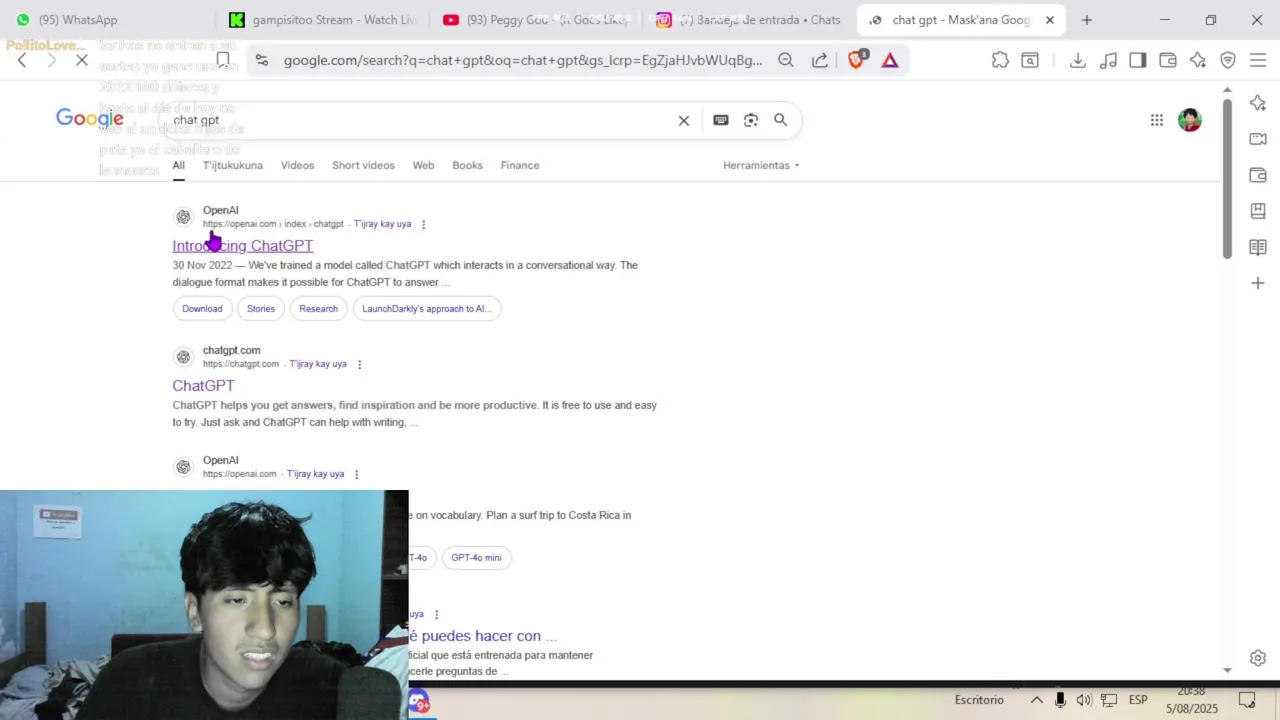The height and width of the screenshot is (720, 1280).
Task: Open Google on-screen keyboard icon
Action: [721, 120]
